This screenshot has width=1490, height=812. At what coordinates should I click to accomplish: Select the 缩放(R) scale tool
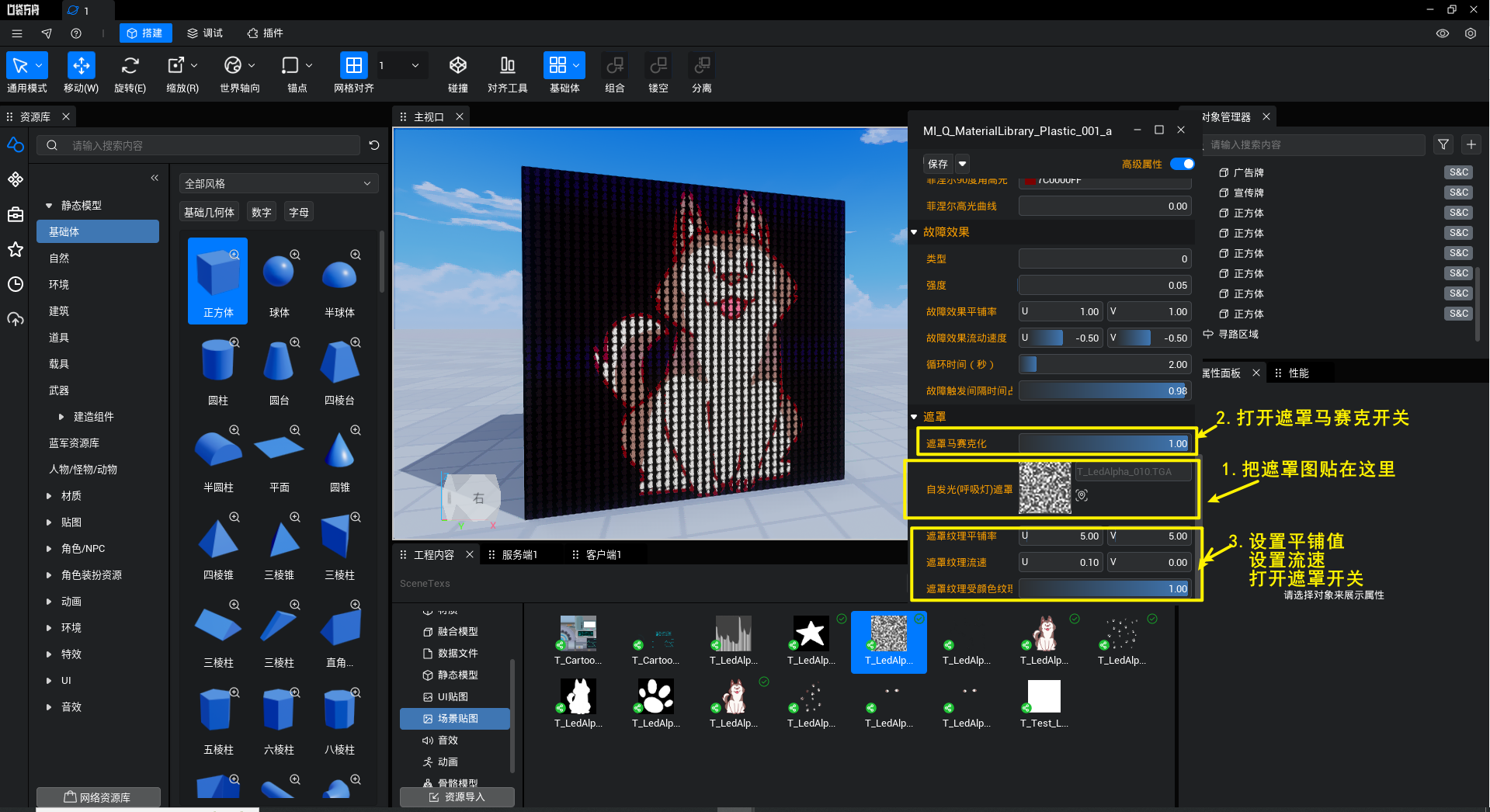176,66
